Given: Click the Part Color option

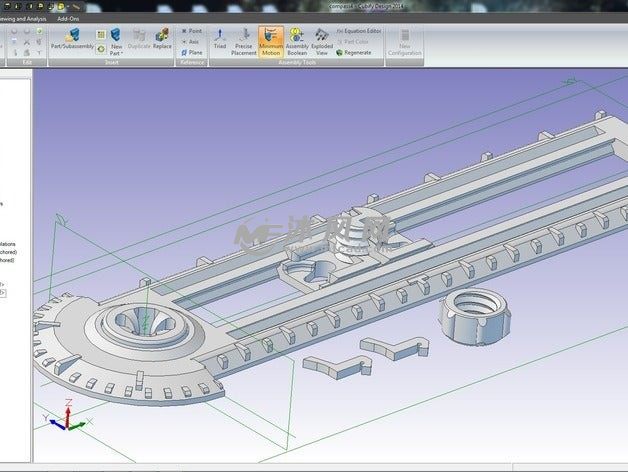Looking at the screenshot, I should tap(355, 42).
